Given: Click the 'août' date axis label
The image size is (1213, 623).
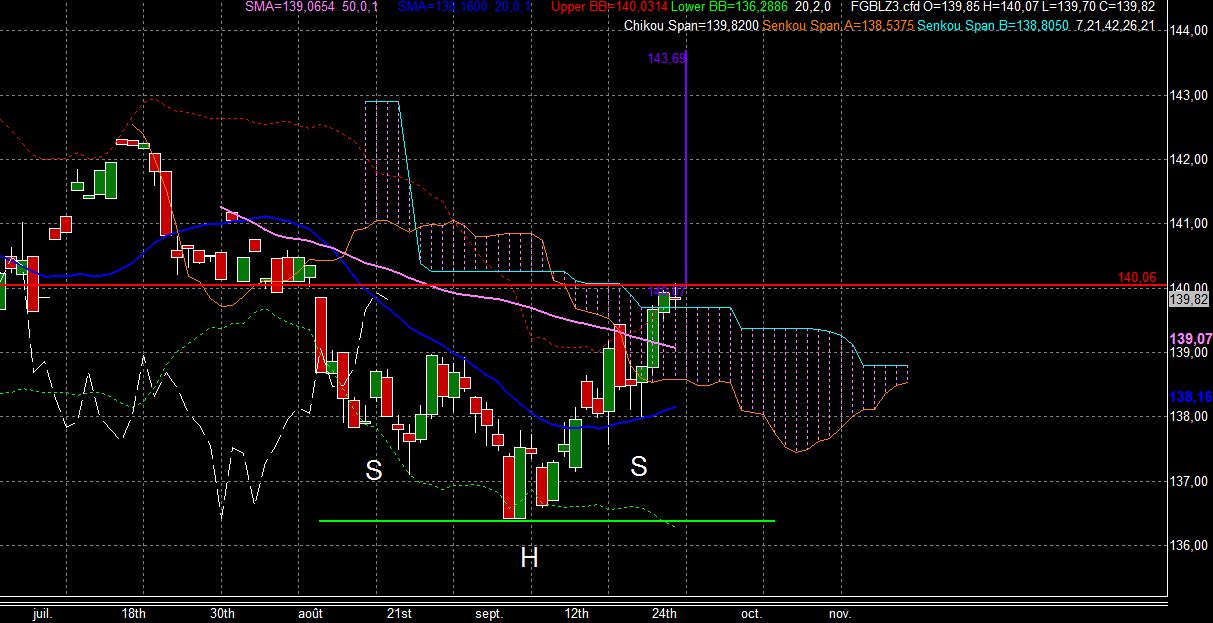Looking at the screenshot, I should coord(311,613).
